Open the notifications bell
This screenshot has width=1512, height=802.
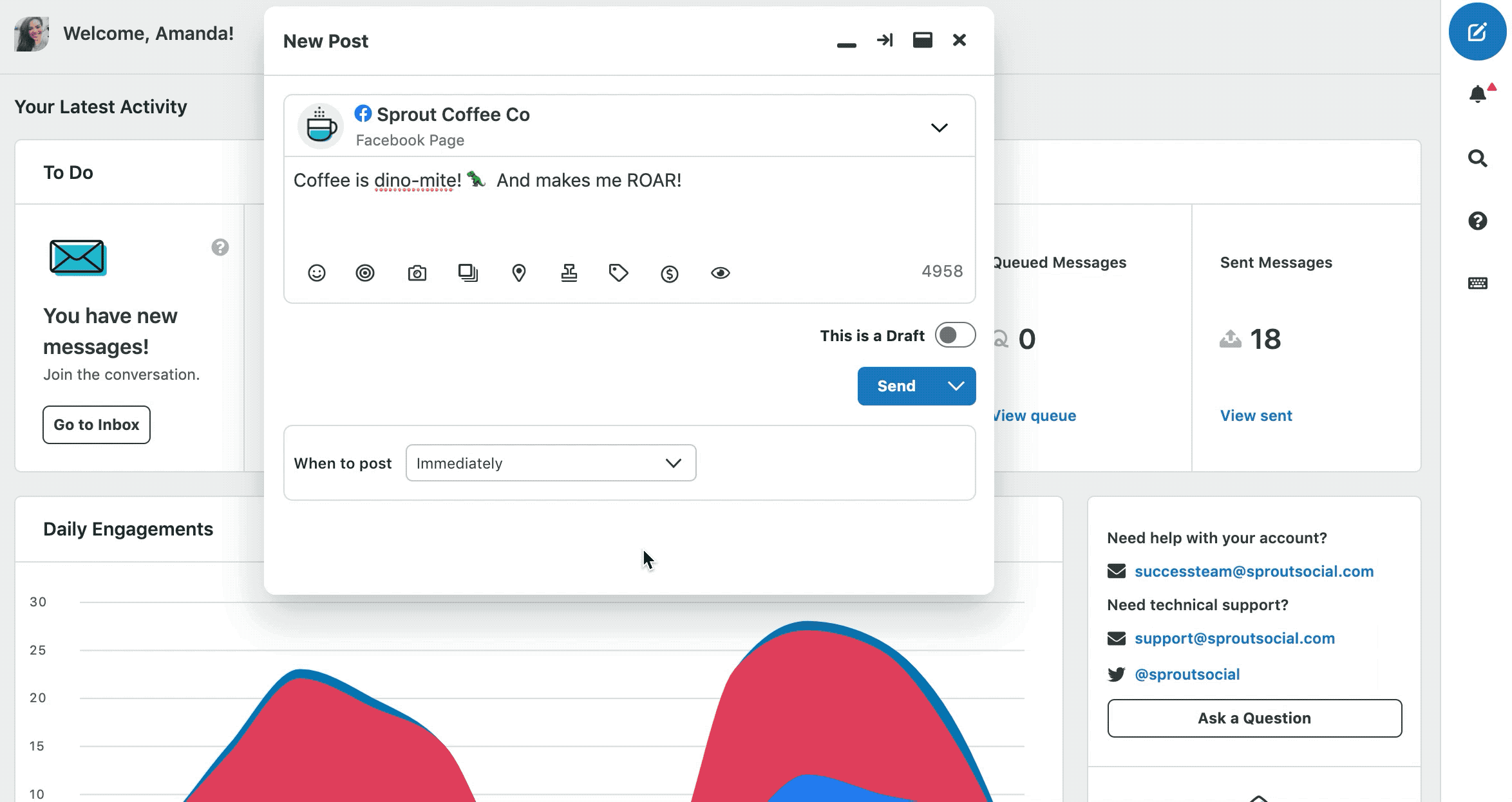point(1478,94)
